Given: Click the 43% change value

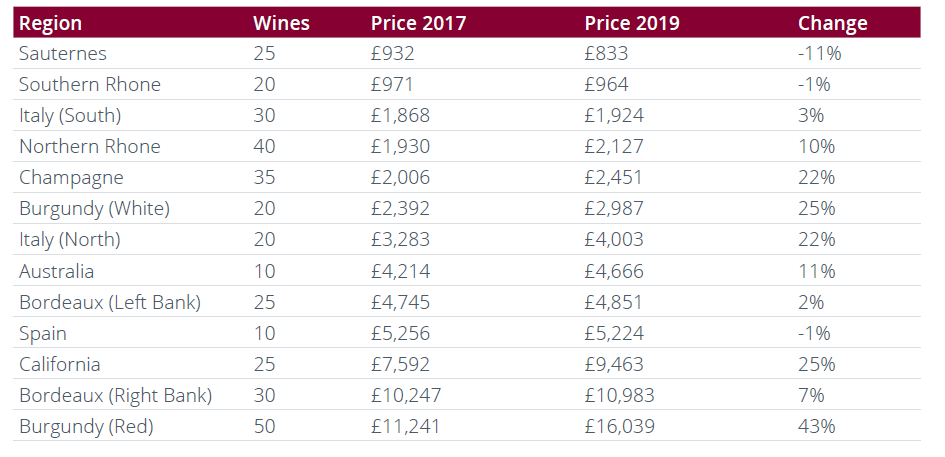Looking at the screenshot, I should (x=817, y=427).
